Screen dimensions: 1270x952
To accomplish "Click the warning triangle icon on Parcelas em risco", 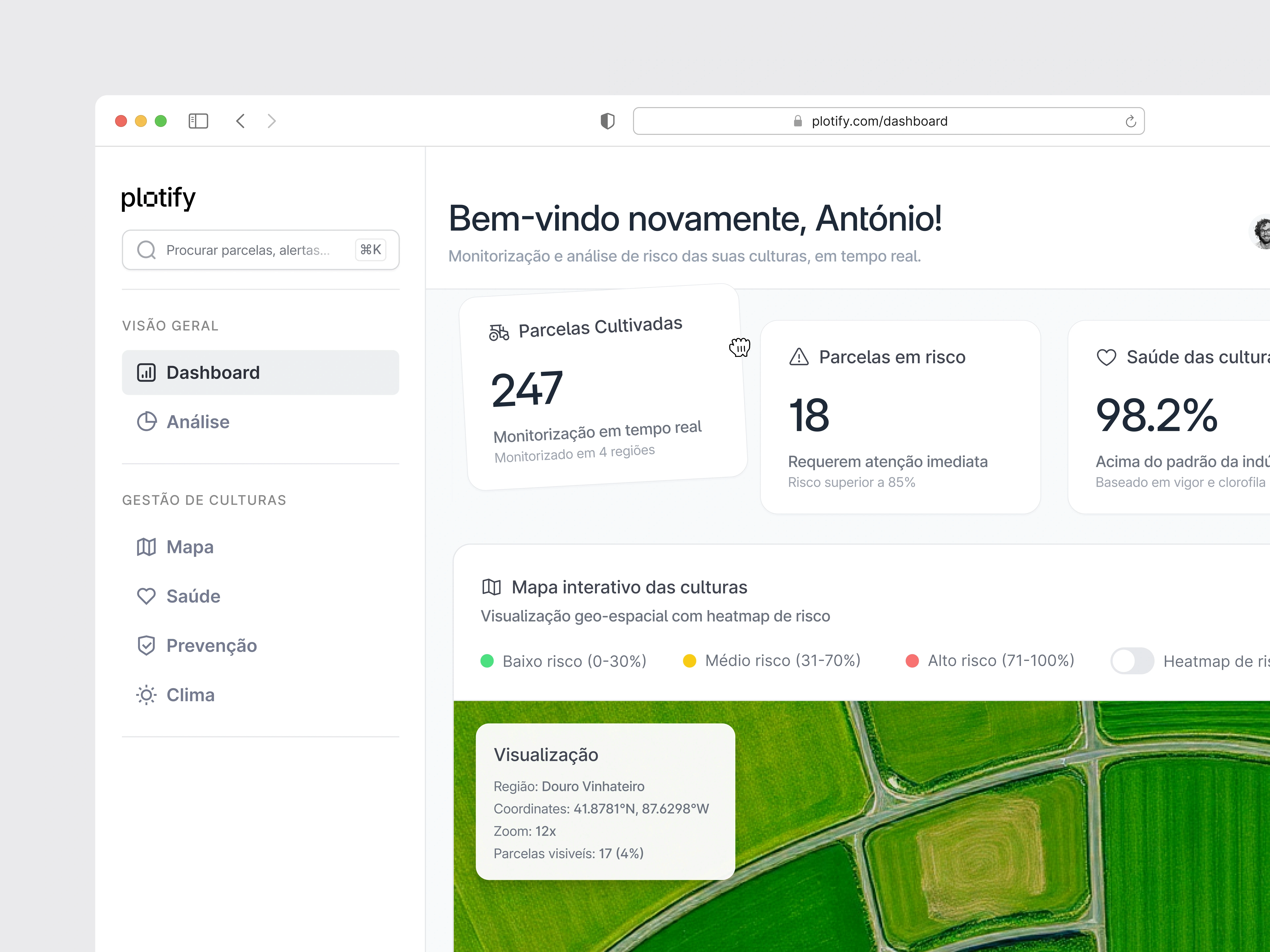I will click(x=799, y=357).
